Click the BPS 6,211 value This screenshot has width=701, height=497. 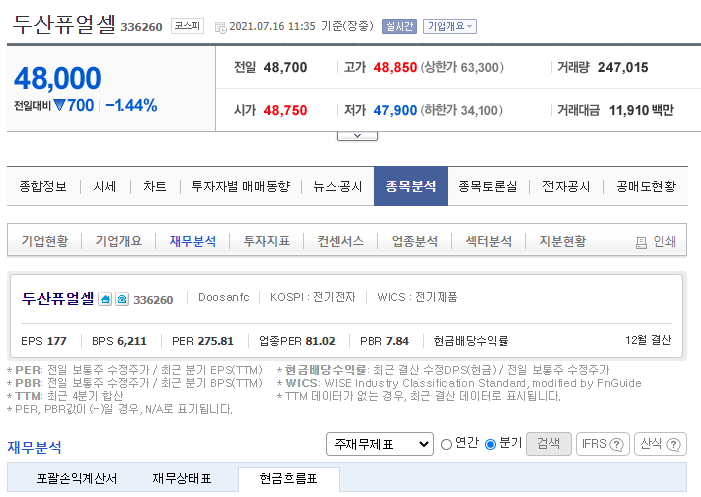(132, 341)
